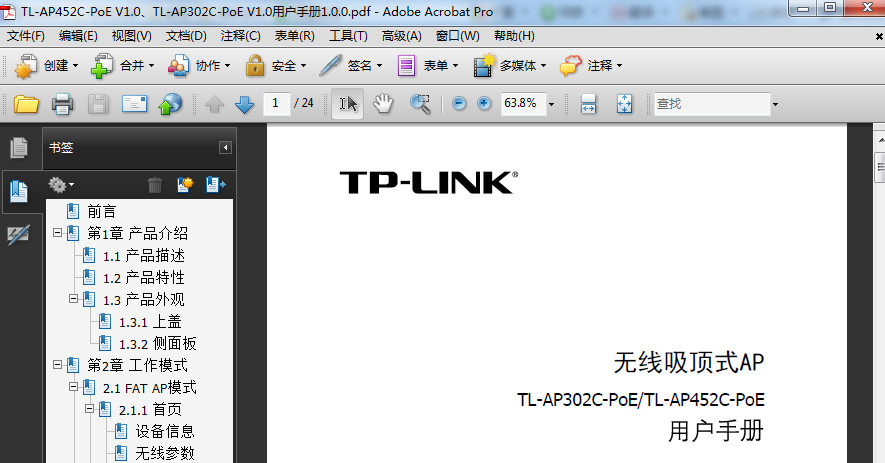This screenshot has height=463, width=885.
Task: Select the 1.1 产品描述 bookmark
Action: click(x=143, y=256)
